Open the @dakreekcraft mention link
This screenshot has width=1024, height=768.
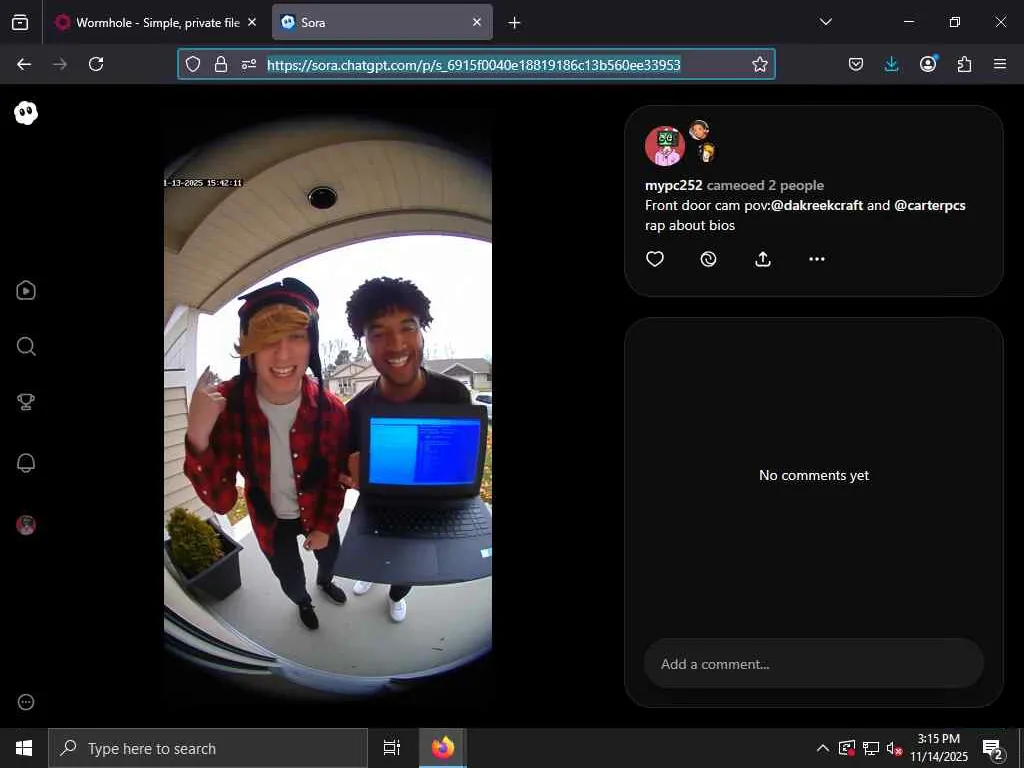[x=817, y=205]
